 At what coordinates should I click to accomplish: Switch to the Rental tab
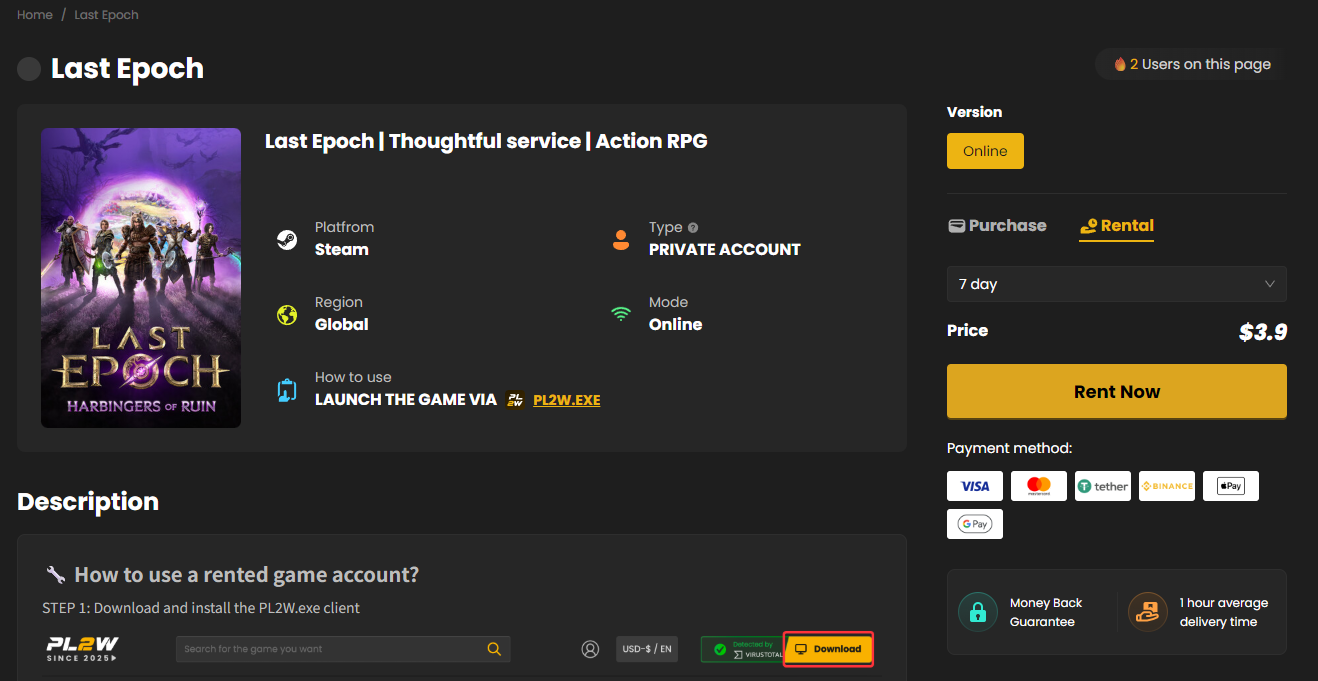pyautogui.click(x=1117, y=226)
